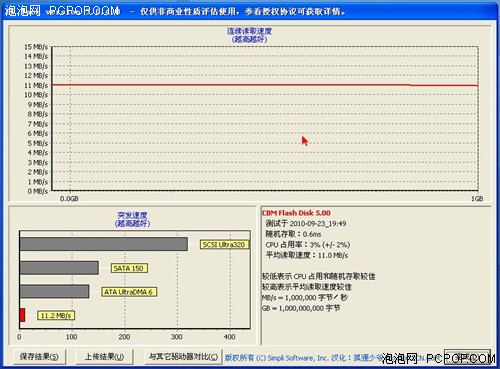Click the 上传结果(U) upload results button
This screenshot has height=369, width=500.
click(104, 357)
